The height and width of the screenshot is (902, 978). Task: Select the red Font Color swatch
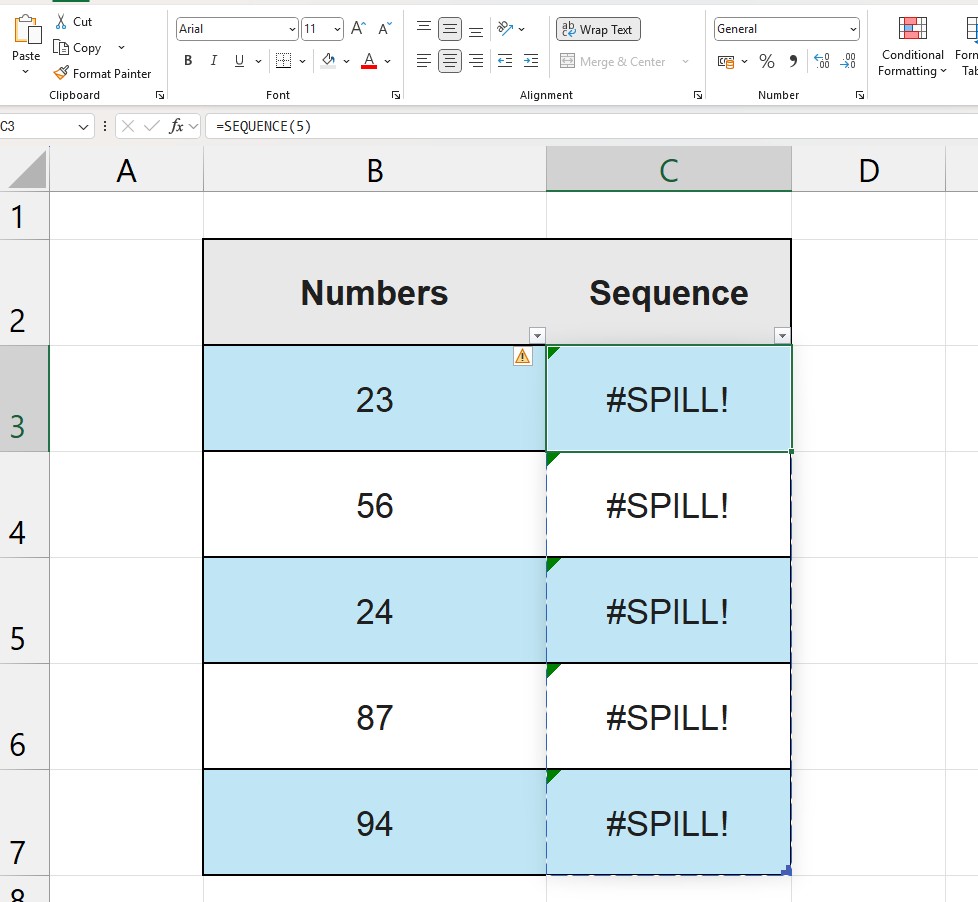tap(368, 67)
